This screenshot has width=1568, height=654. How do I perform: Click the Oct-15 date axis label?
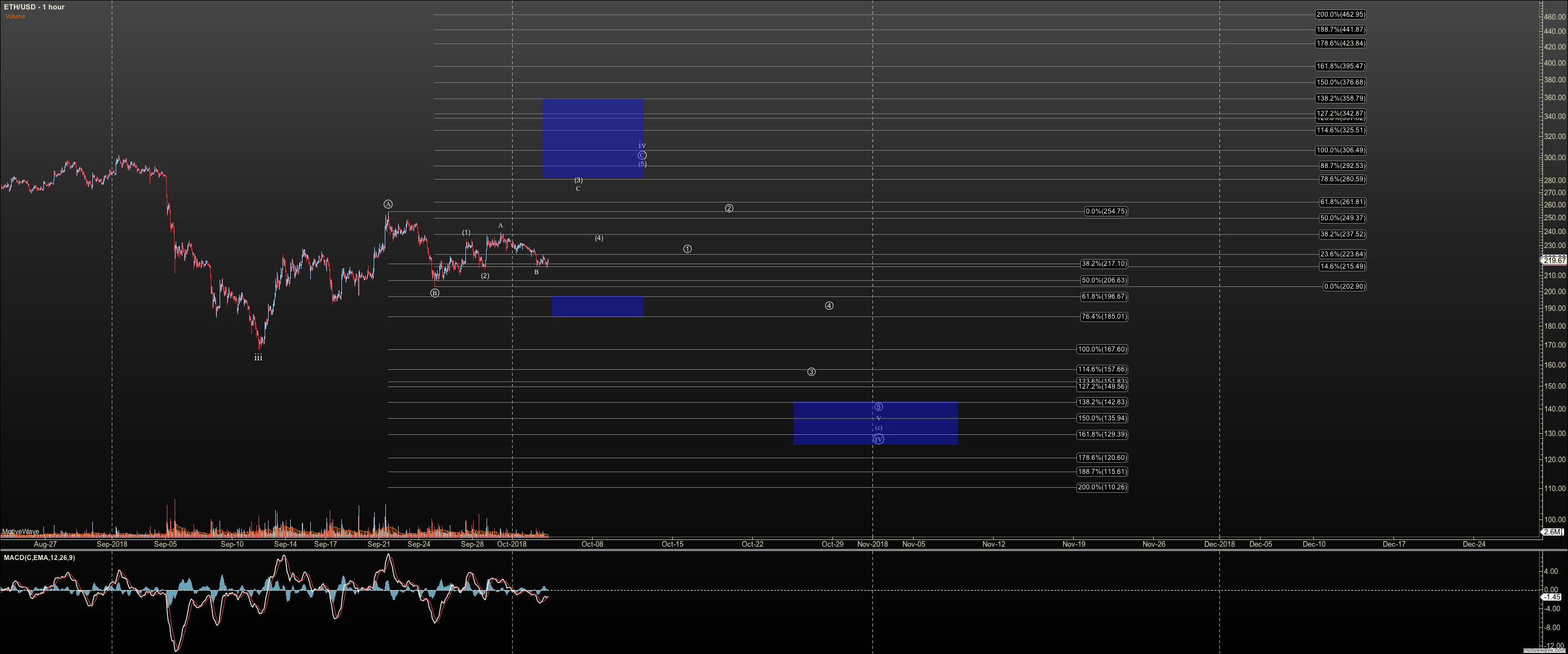[x=672, y=544]
